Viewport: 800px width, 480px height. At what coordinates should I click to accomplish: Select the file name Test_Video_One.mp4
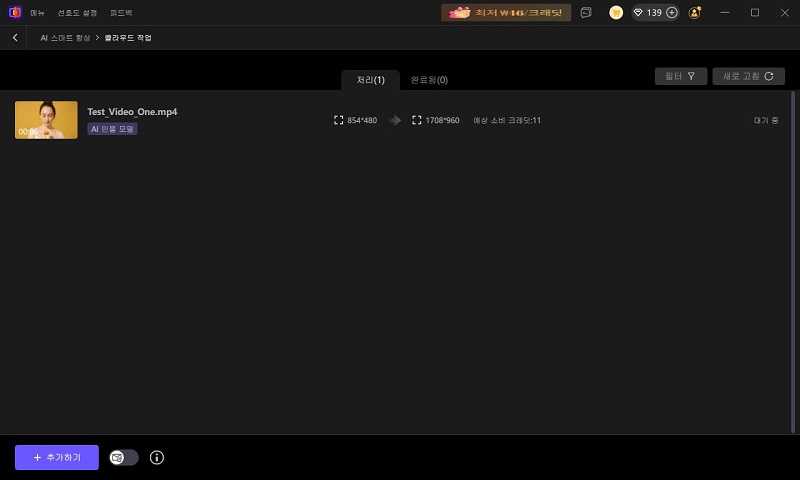(x=132, y=112)
